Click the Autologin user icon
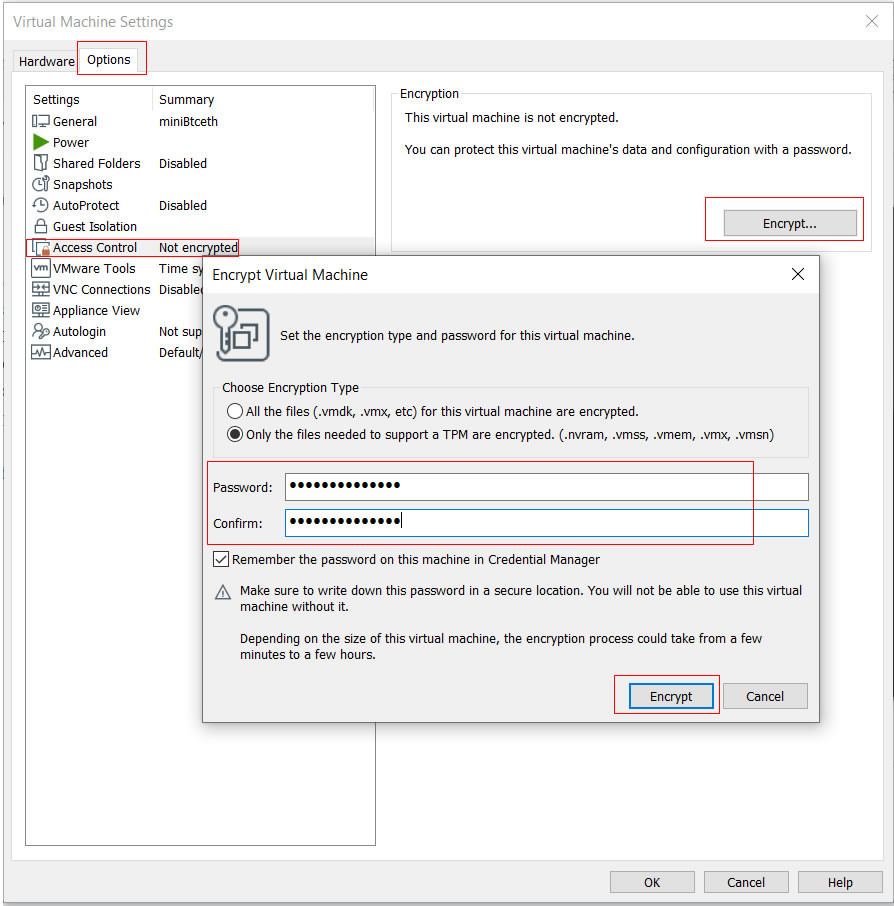894x906 pixels. pyautogui.click(x=41, y=331)
